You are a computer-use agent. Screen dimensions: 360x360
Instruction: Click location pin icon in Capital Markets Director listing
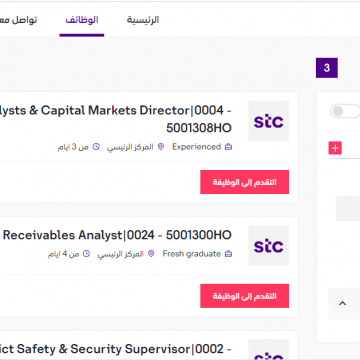click(x=161, y=147)
